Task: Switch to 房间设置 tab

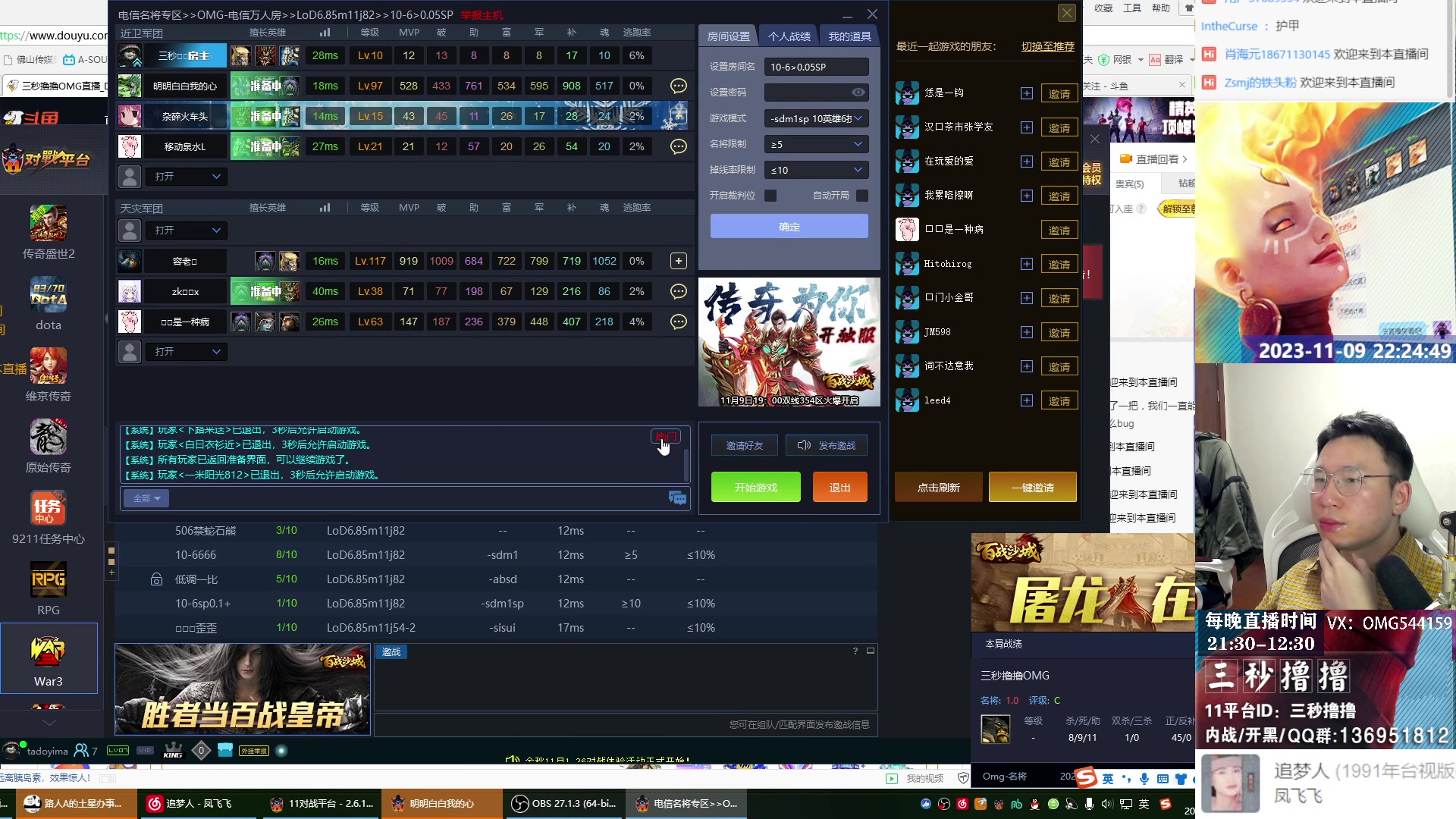Action: pos(728,36)
